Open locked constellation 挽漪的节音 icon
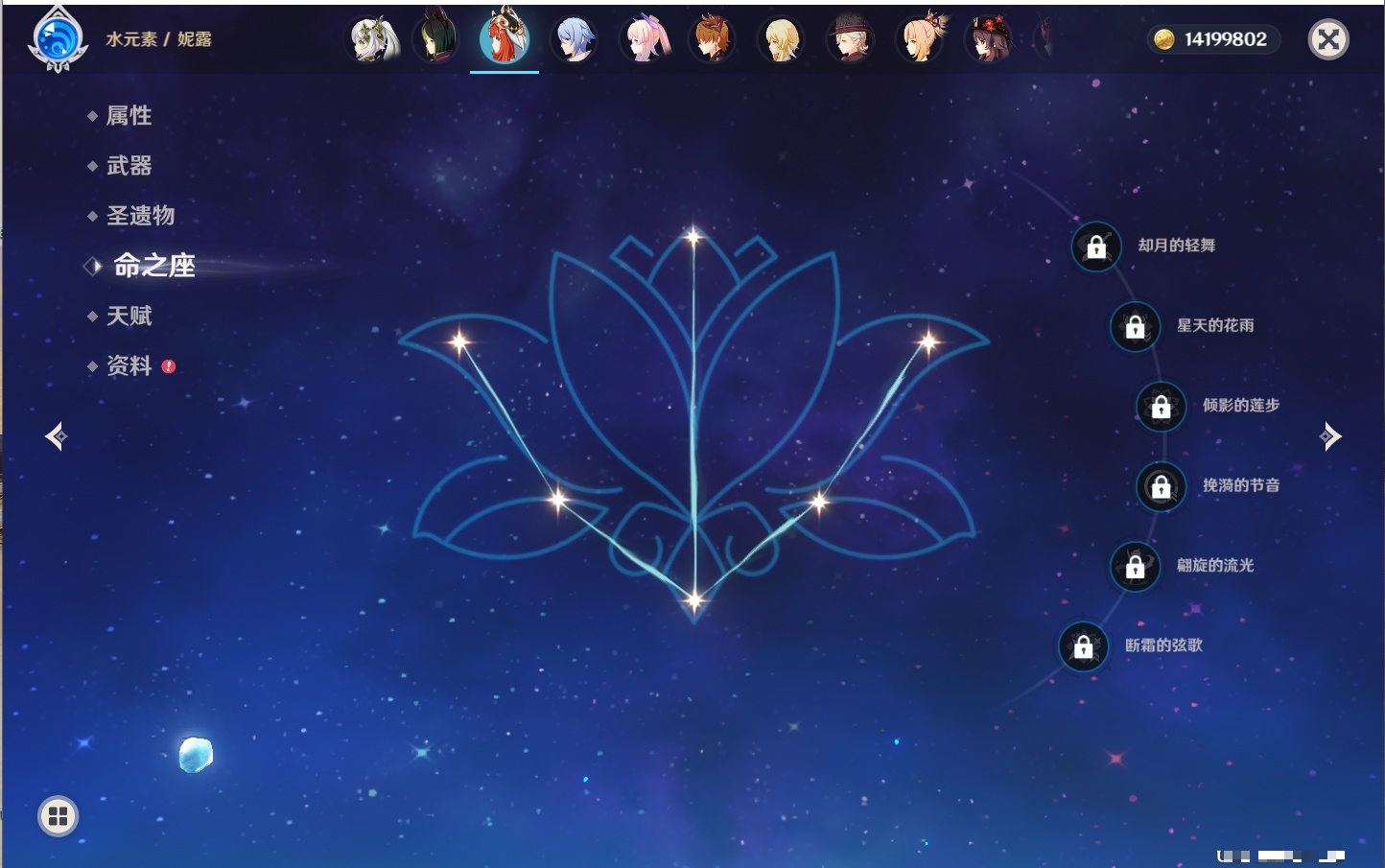The height and width of the screenshot is (868, 1385). (1161, 486)
